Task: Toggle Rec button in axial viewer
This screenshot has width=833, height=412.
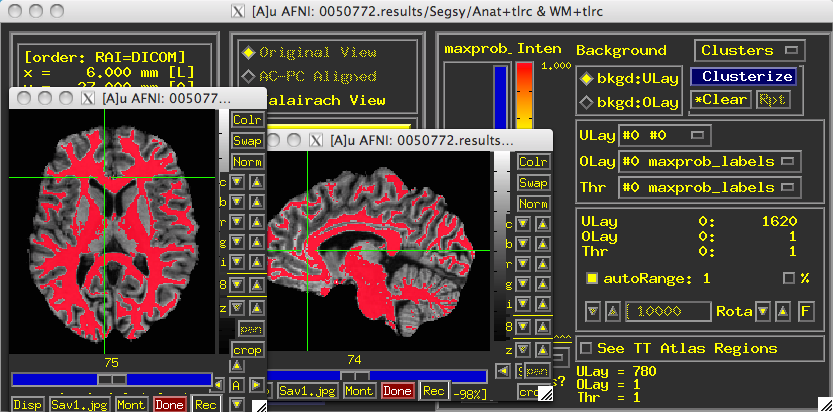Action: (x=206, y=405)
